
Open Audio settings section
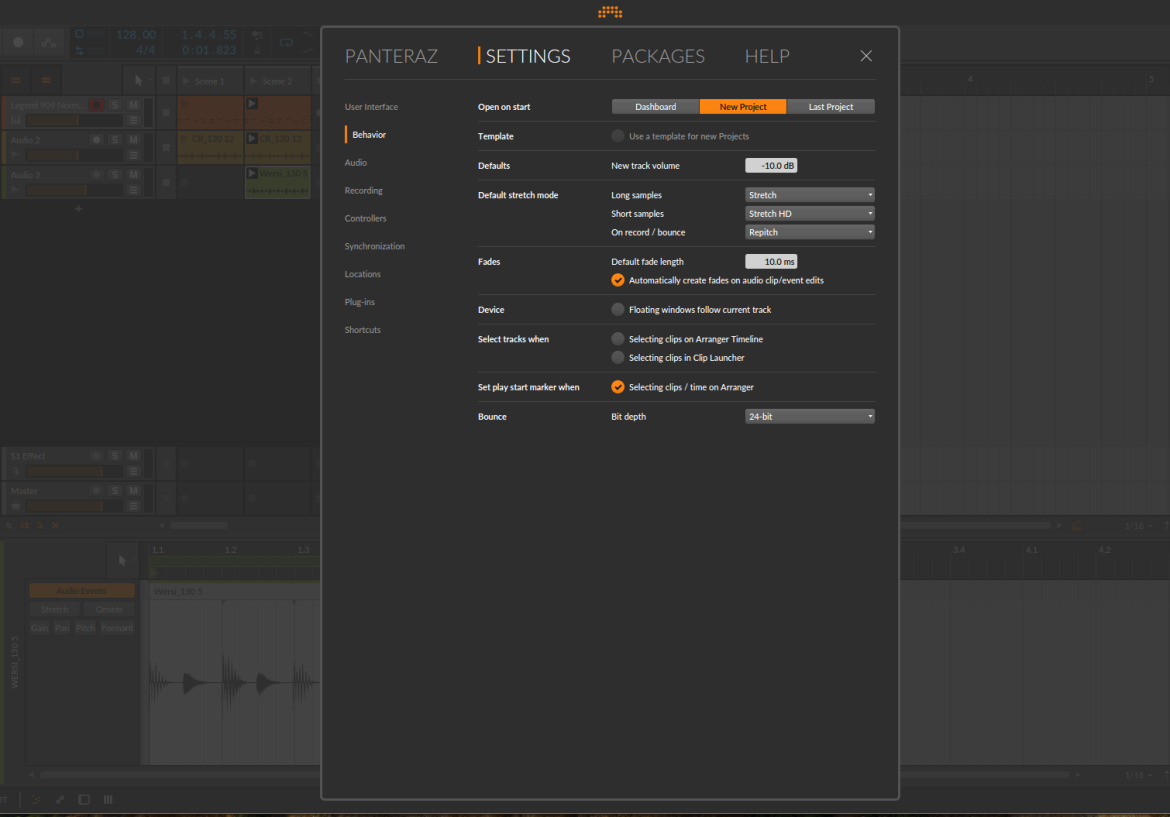pos(355,163)
